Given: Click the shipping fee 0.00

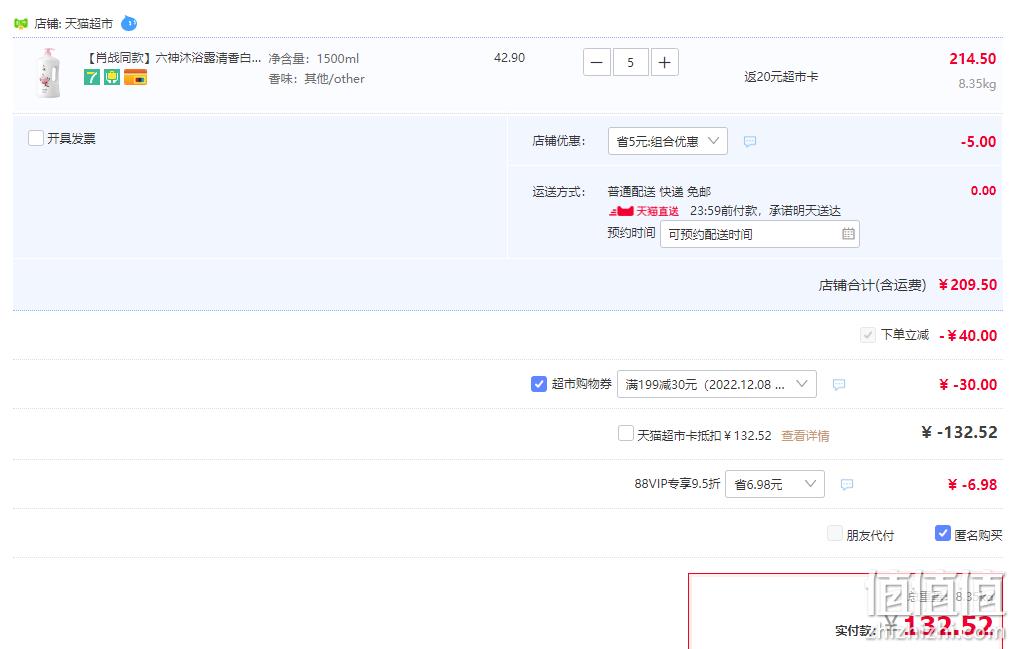Looking at the screenshot, I should 983,191.
